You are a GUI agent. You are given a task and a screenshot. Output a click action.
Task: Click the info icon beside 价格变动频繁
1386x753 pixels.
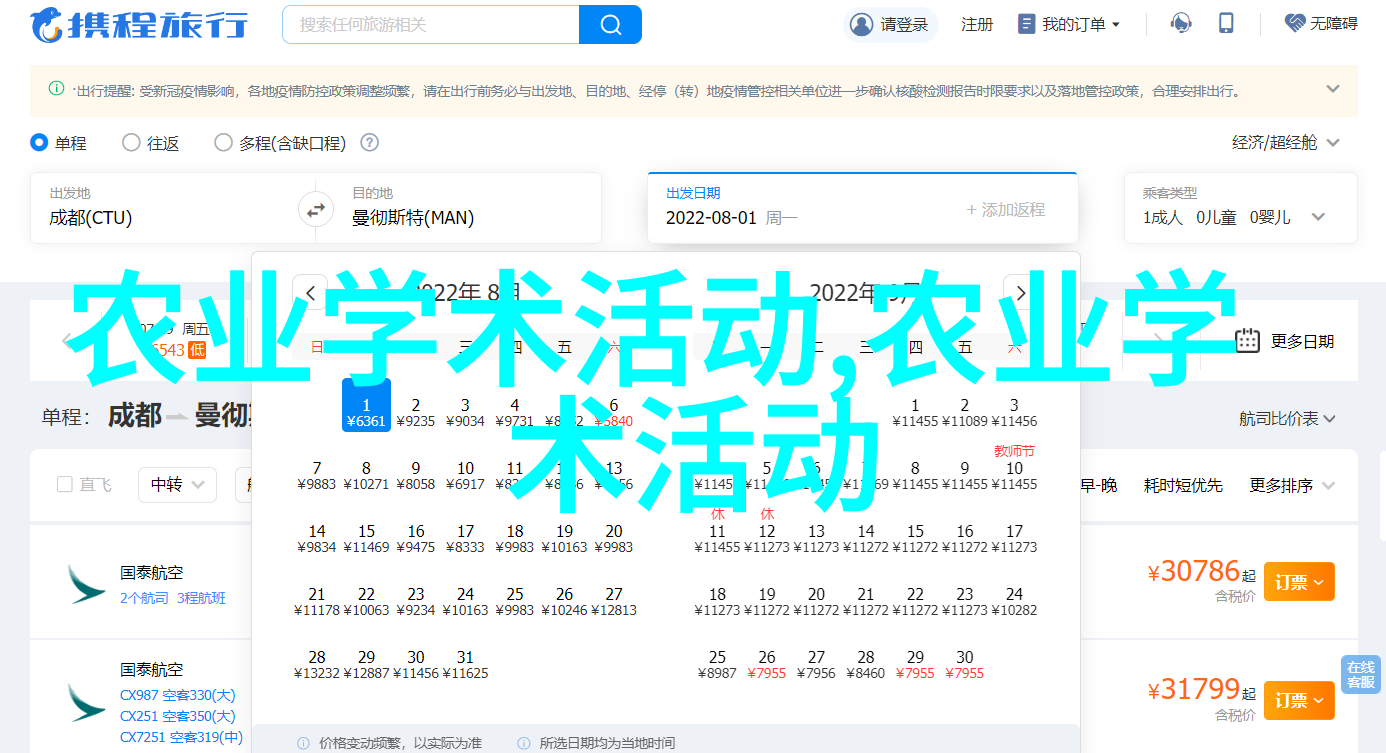coord(303,743)
